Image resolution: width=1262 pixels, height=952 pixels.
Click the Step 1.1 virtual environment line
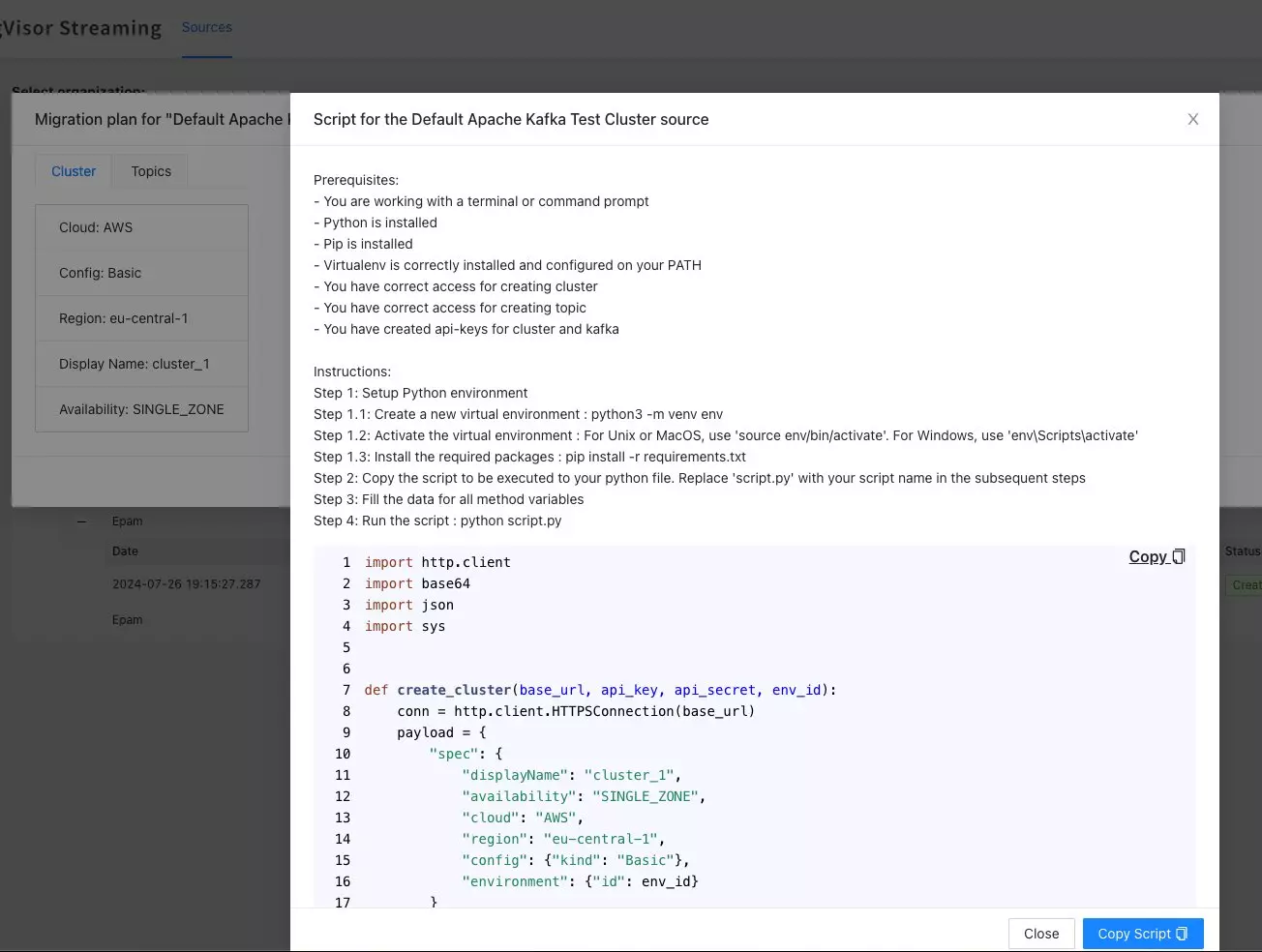click(518, 414)
